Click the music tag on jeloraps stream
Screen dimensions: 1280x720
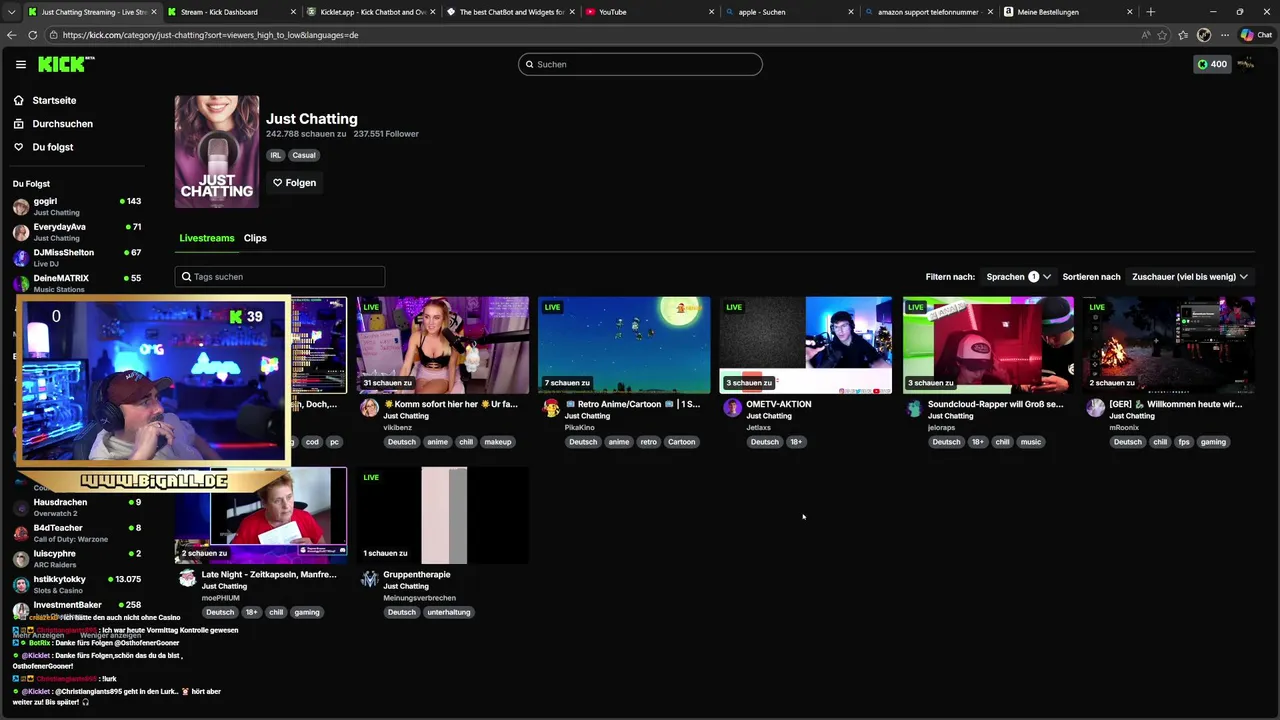(x=1031, y=442)
